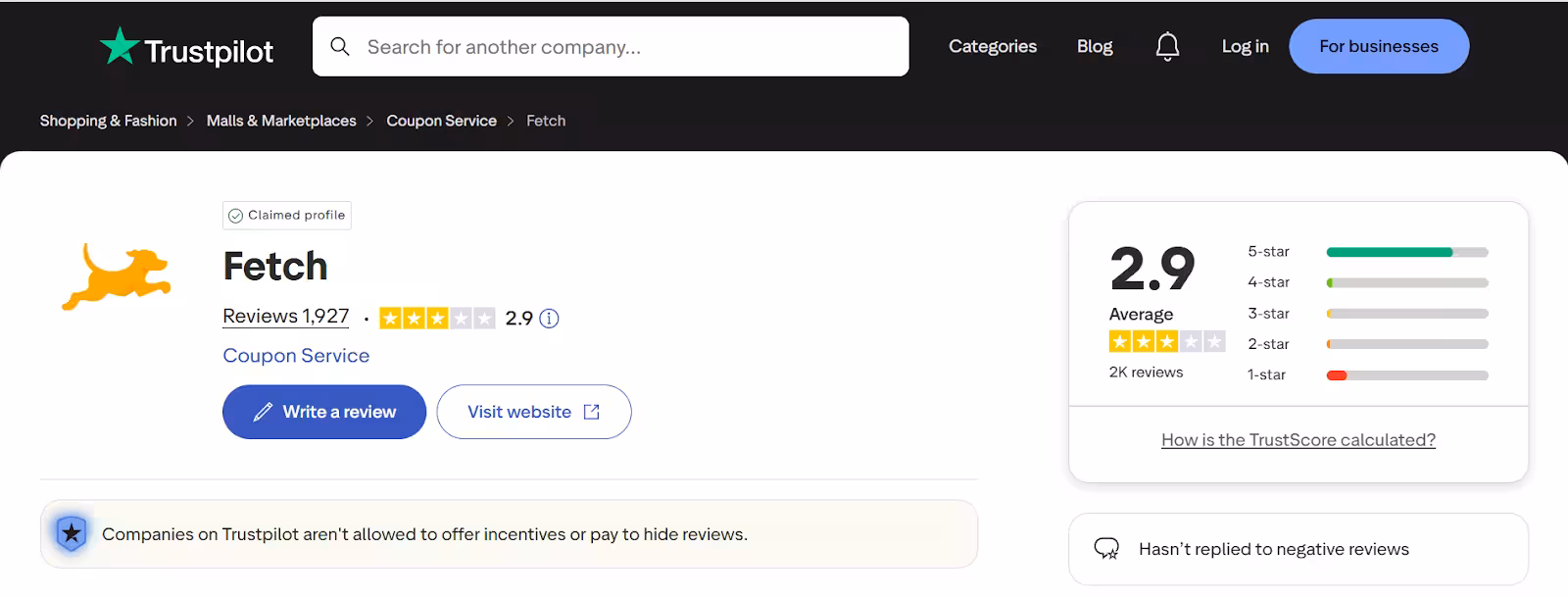Click Hasn't replied to negative reviews text
The width and height of the screenshot is (1568, 598).
pos(1274,549)
